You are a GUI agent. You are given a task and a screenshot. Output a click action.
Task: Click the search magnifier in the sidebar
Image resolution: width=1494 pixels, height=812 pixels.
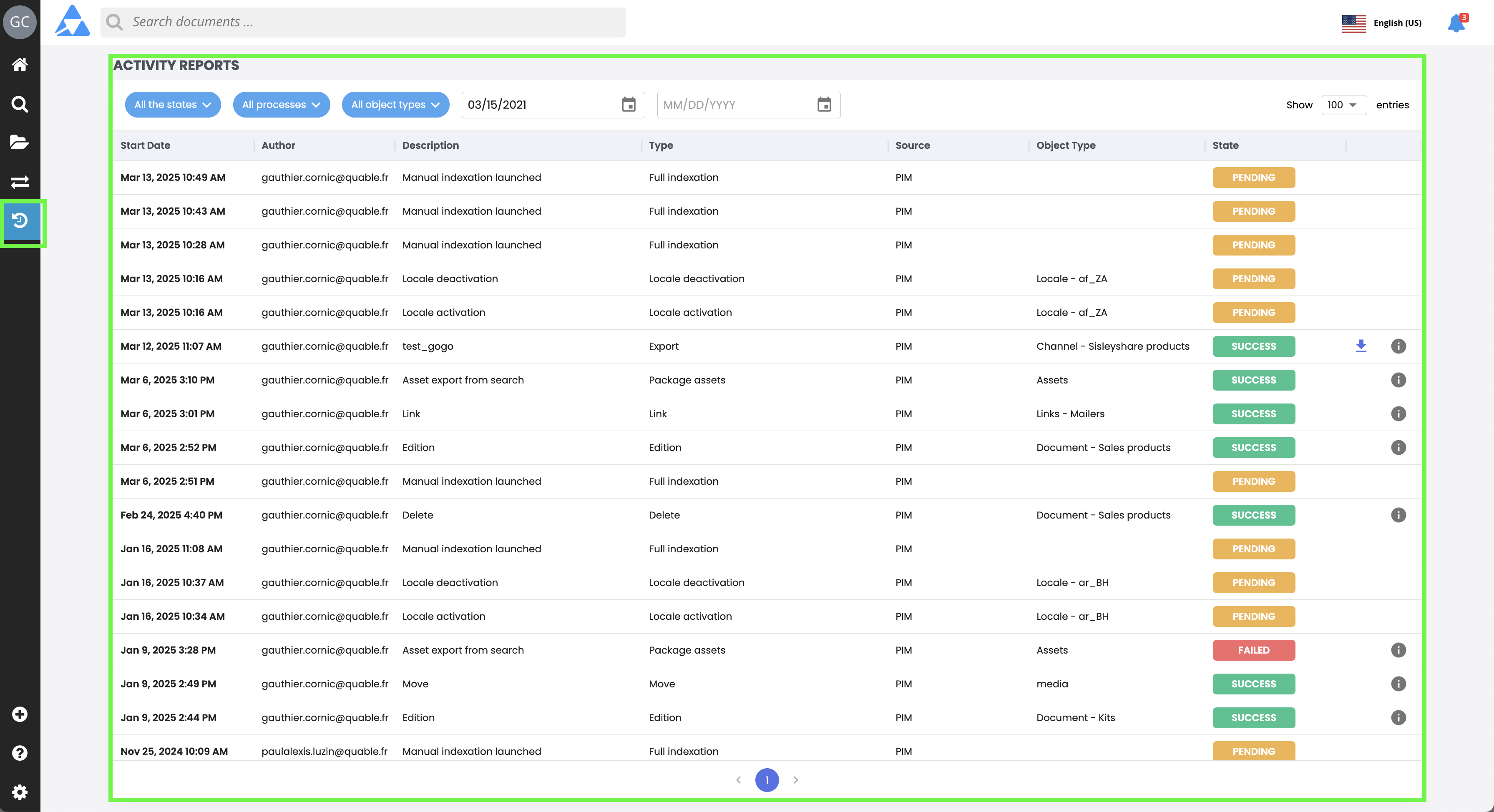(20, 104)
